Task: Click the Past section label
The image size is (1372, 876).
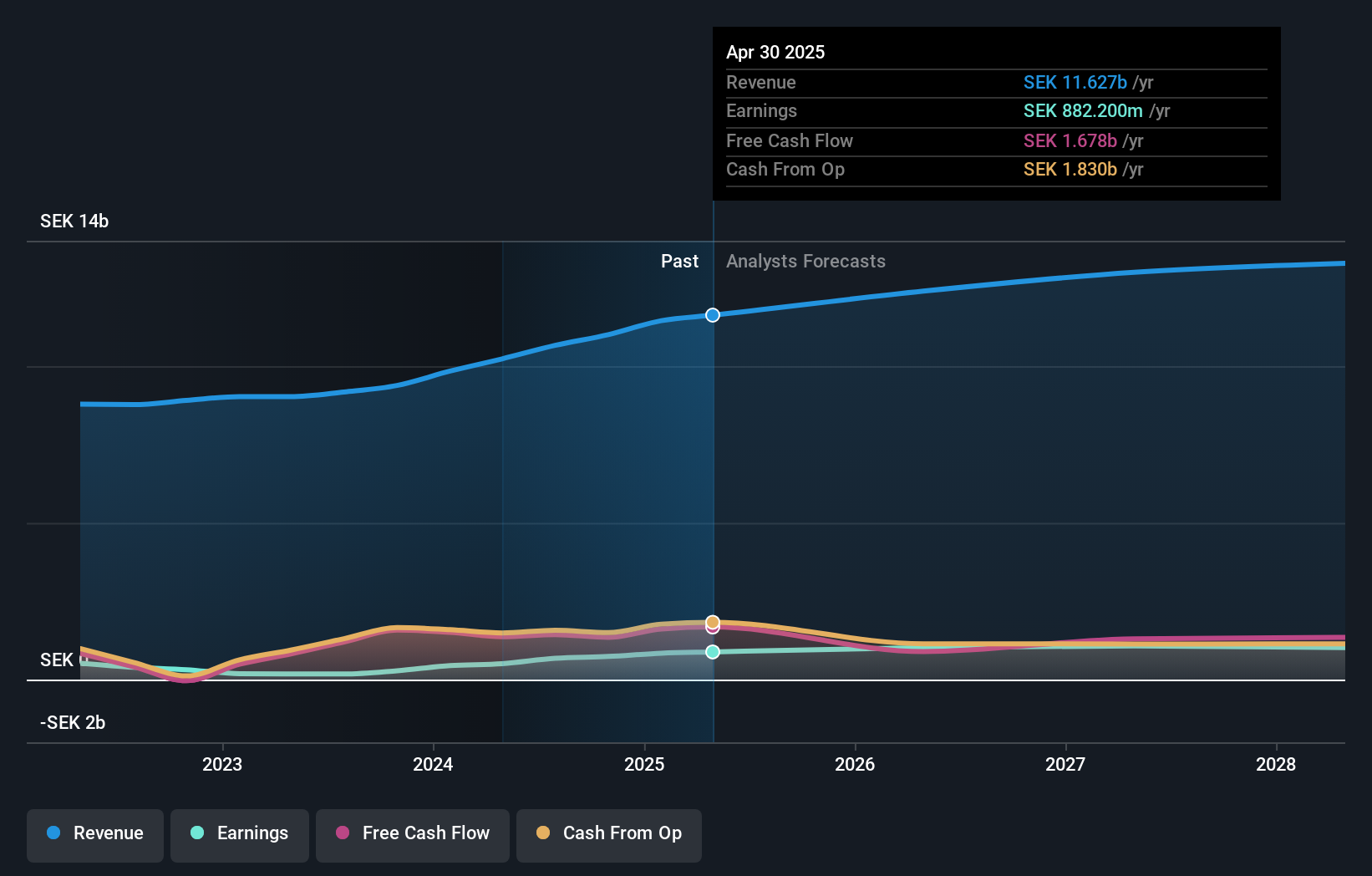Action: coord(679,261)
